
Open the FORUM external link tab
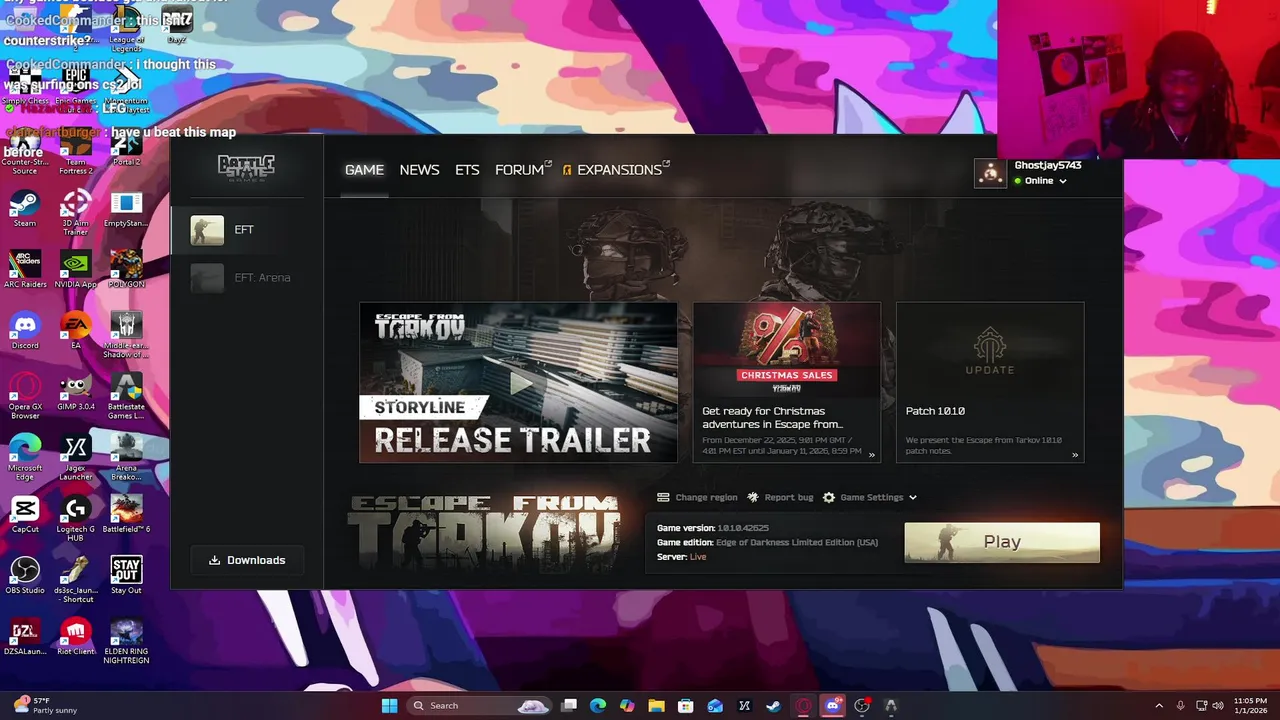523,170
